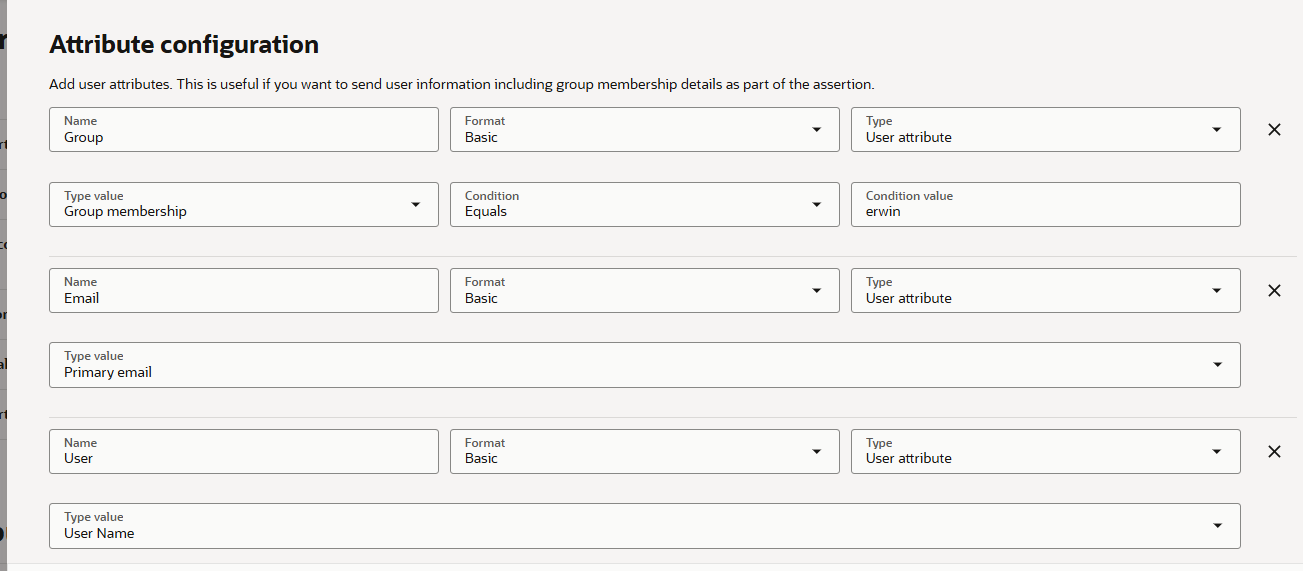Remove the Email attribute row
Viewport: 1303px width, 571px height.
click(x=1274, y=291)
